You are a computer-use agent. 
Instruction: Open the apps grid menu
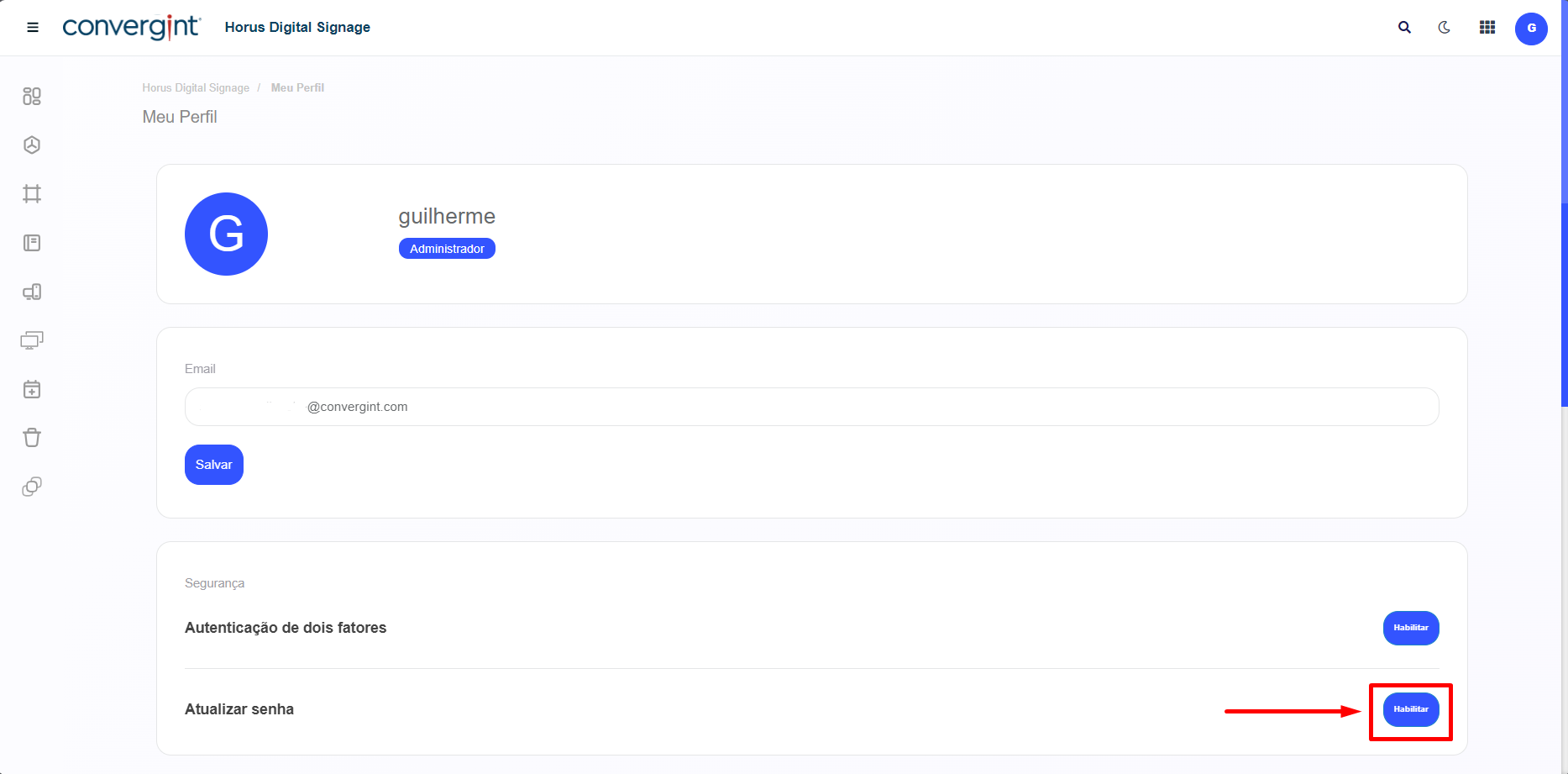(x=1487, y=28)
